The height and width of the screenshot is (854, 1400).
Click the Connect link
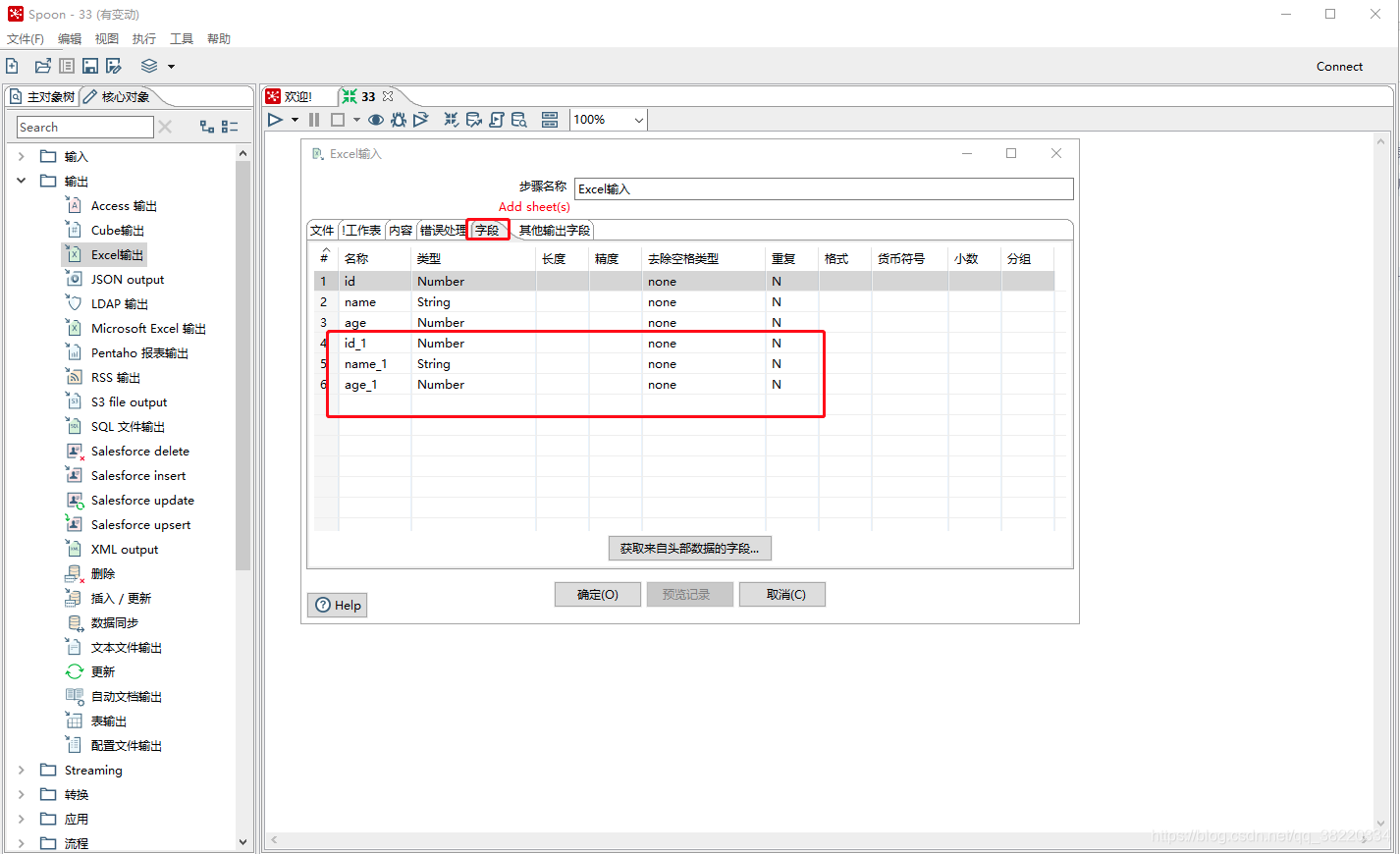pyautogui.click(x=1339, y=67)
